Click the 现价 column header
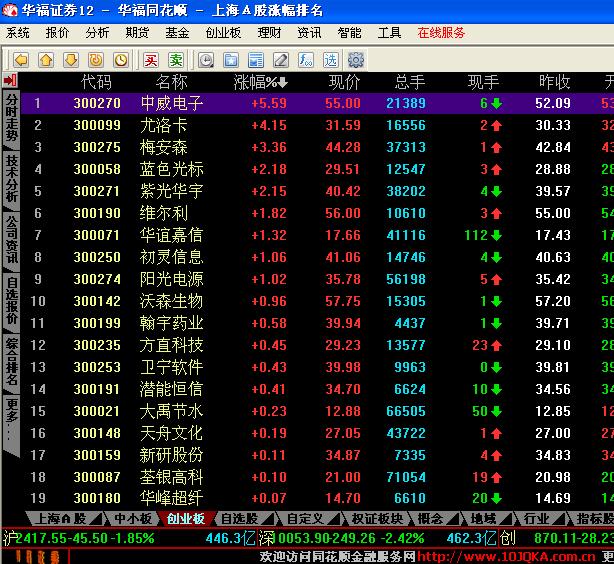This screenshot has height=564, width=614. tap(344, 81)
